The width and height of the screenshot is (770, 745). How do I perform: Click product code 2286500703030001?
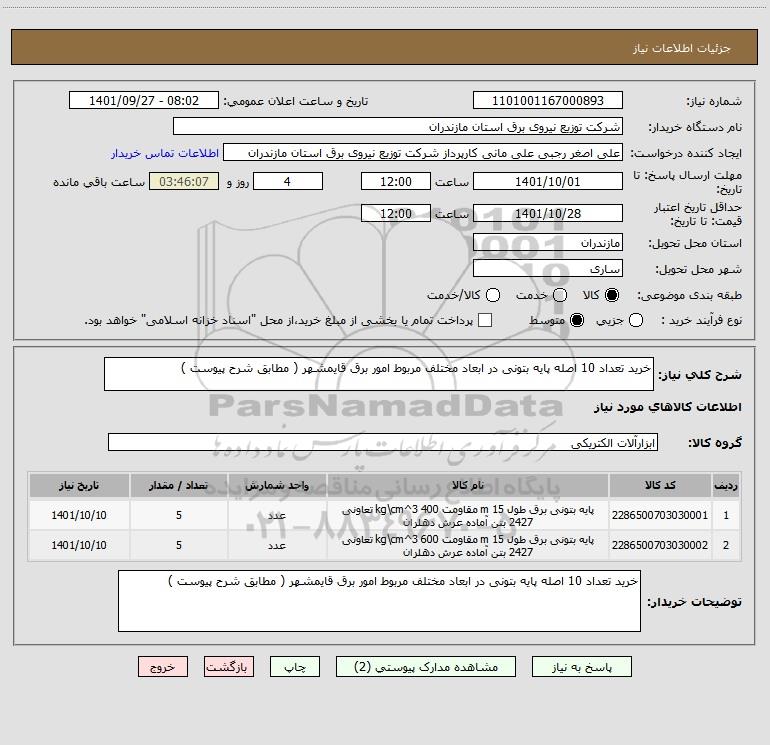point(660,515)
